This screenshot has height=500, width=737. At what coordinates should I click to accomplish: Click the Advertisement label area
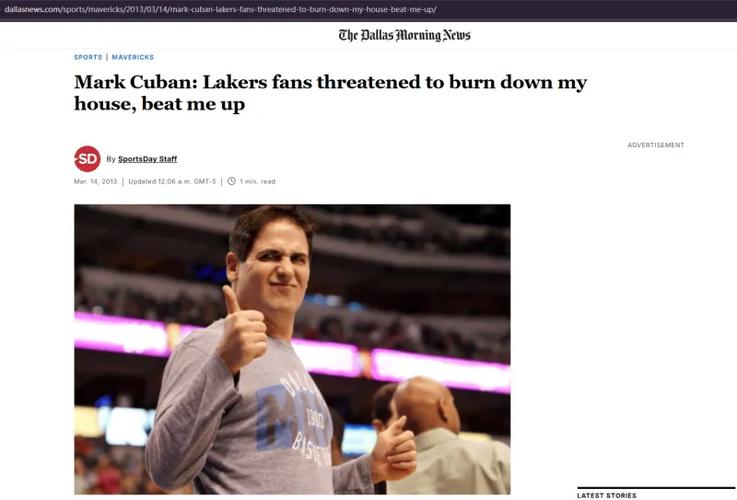pos(656,145)
